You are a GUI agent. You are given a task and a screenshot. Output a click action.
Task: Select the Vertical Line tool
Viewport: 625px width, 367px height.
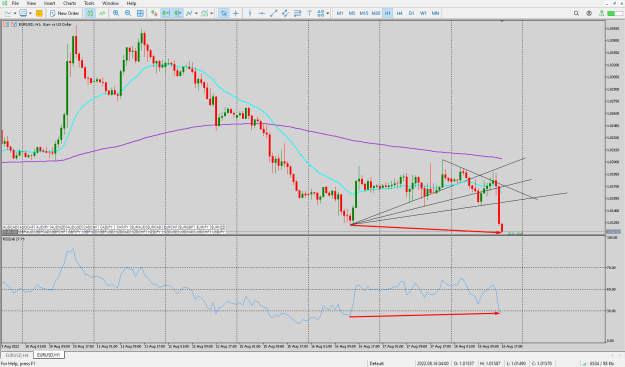click(x=250, y=13)
